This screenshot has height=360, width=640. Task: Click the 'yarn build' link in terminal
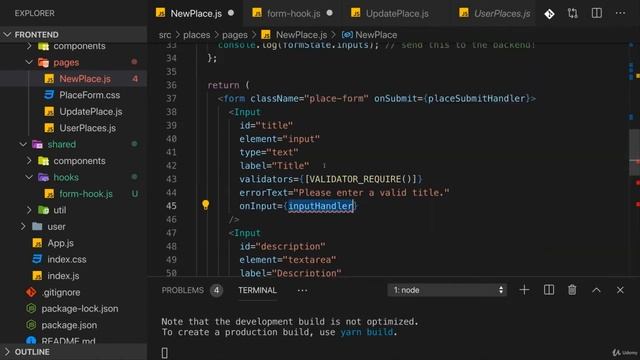[x=367, y=332]
